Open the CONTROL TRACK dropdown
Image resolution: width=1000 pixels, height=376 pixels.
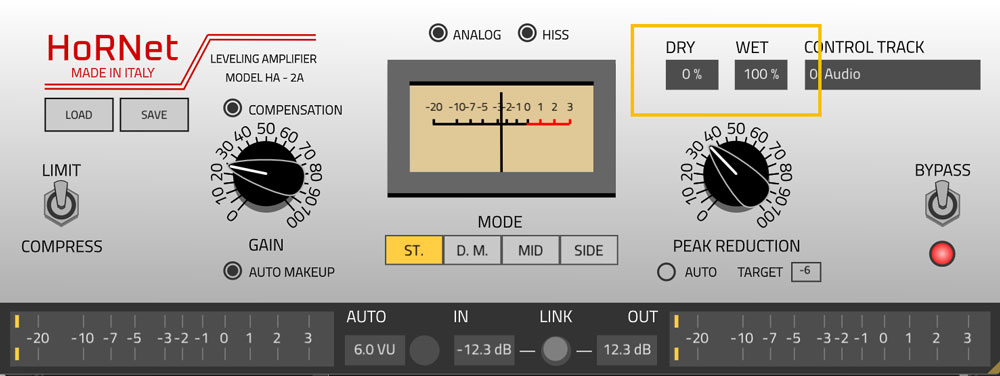click(x=892, y=75)
